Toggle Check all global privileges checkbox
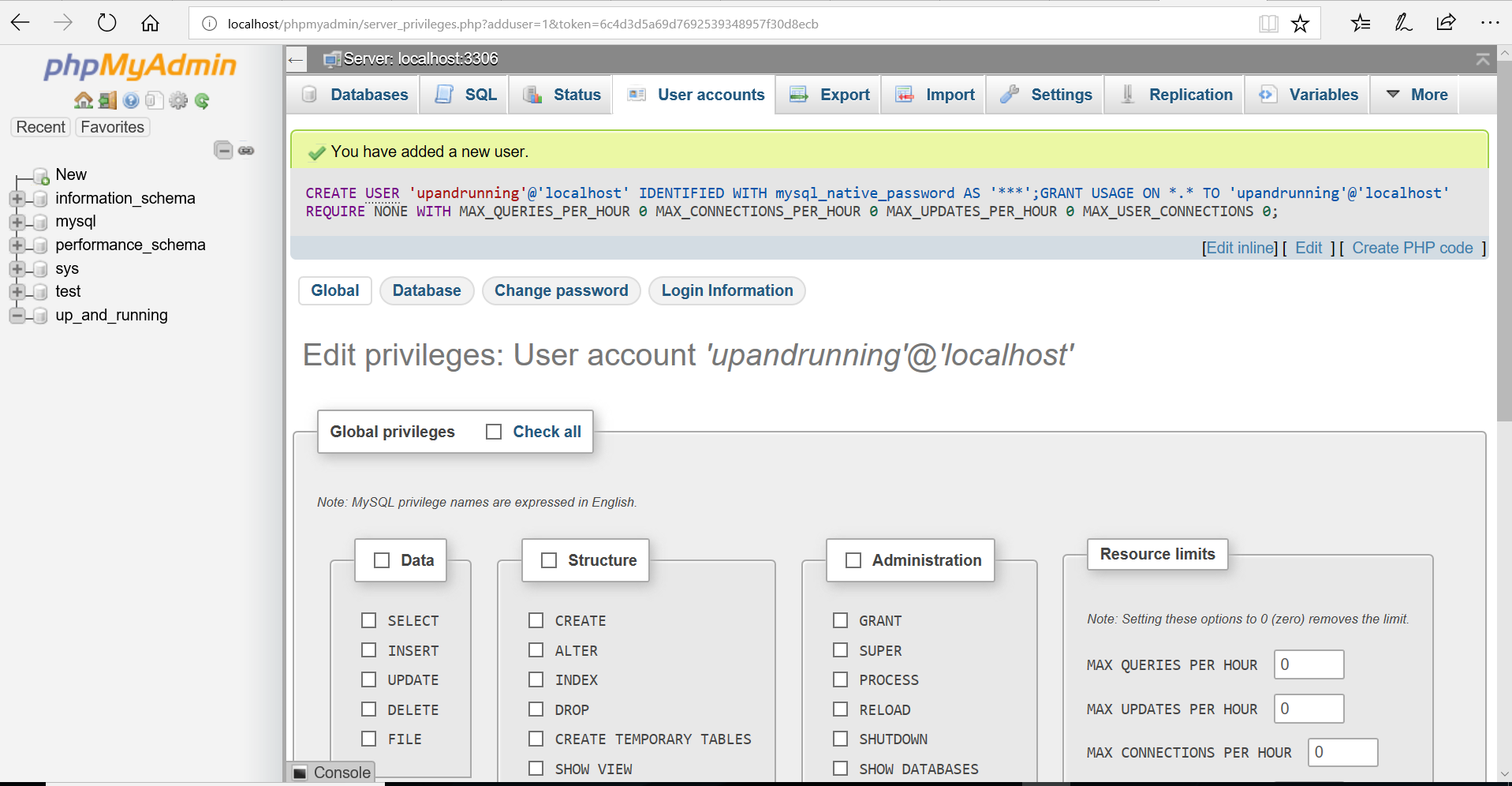 coord(494,432)
